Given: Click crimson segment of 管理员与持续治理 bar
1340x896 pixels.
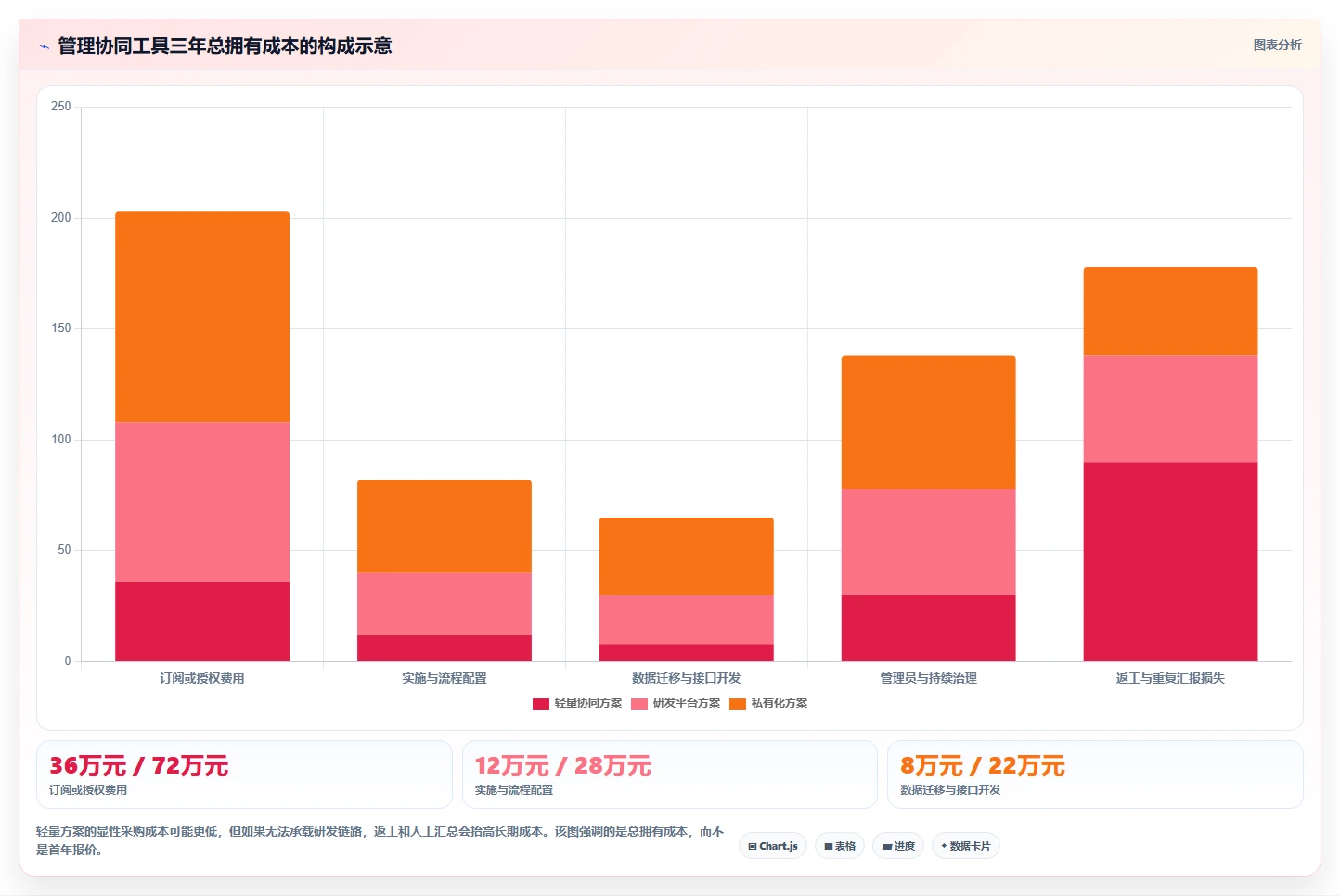Looking at the screenshot, I should pos(929,628).
